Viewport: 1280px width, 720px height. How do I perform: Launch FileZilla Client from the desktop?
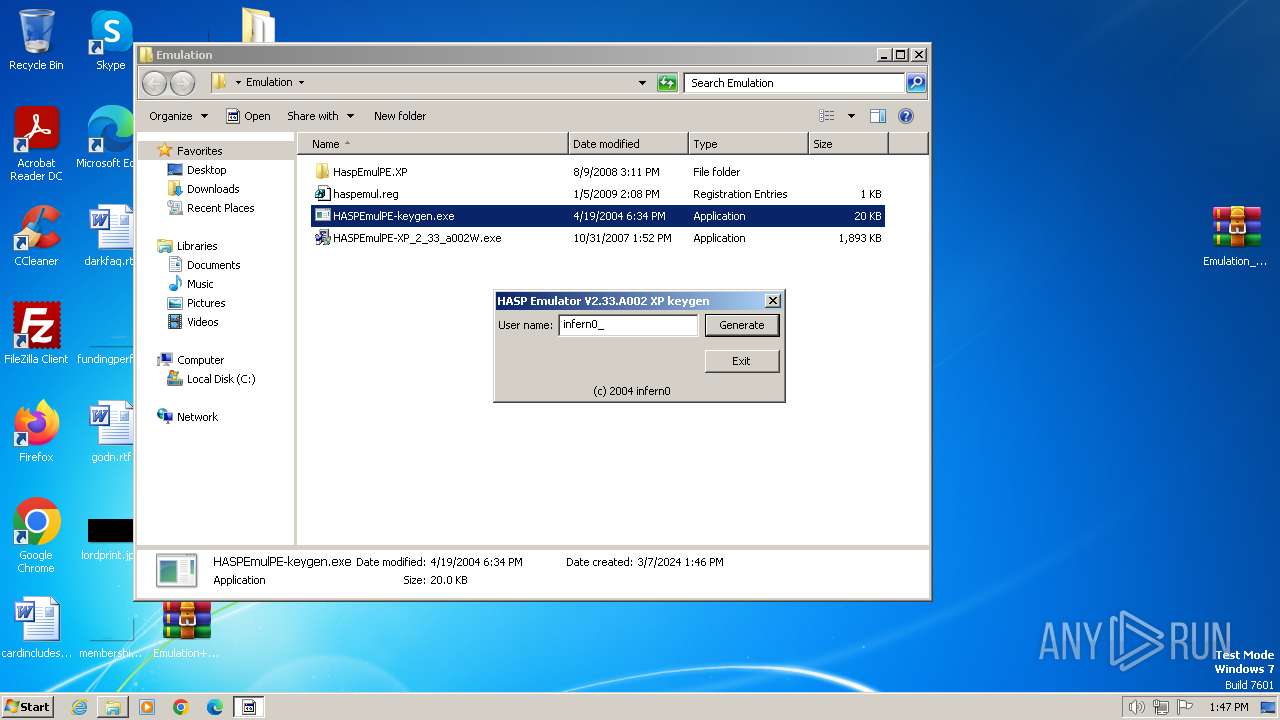click(36, 333)
